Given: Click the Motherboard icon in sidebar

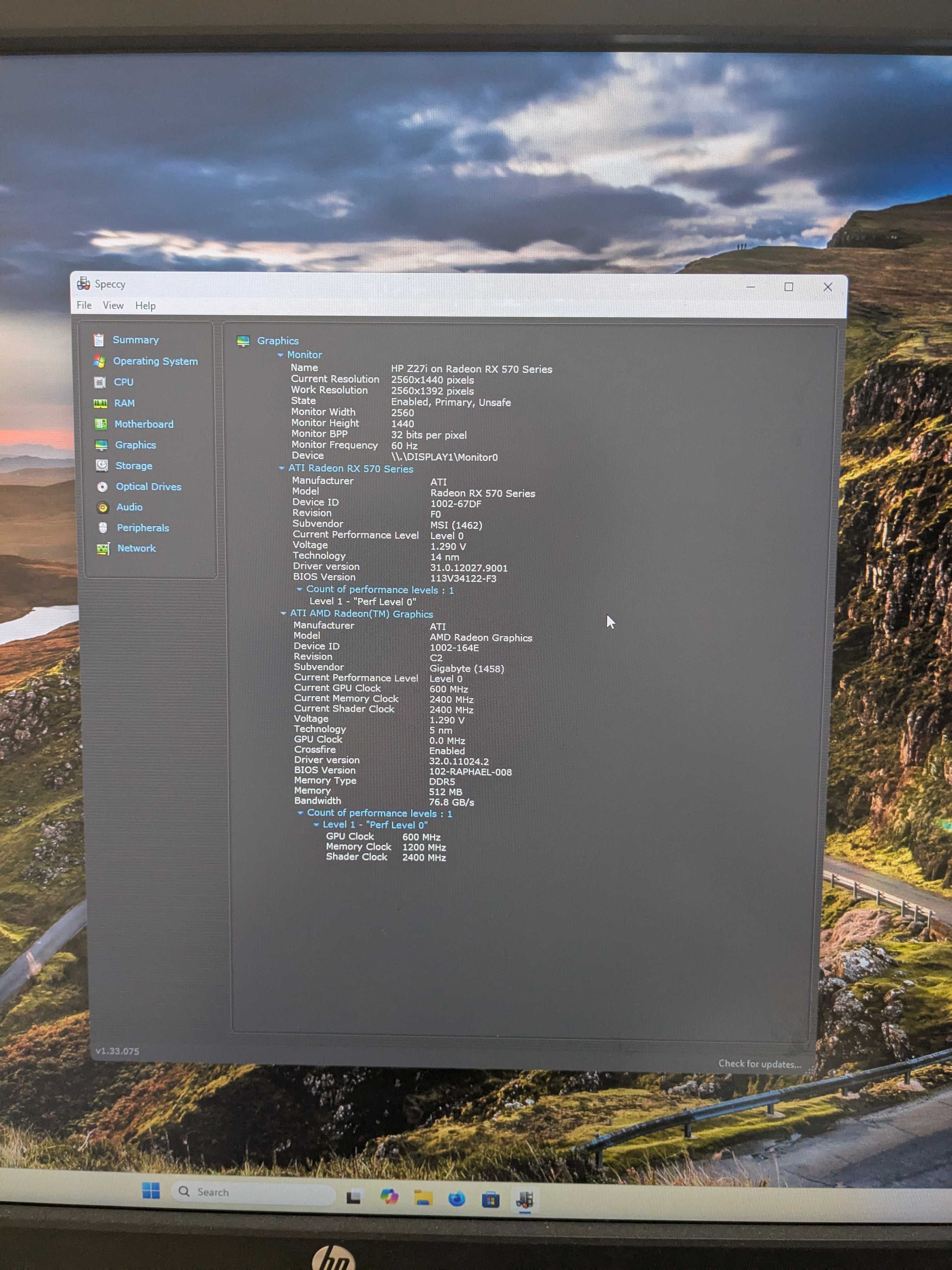Looking at the screenshot, I should pyautogui.click(x=101, y=424).
